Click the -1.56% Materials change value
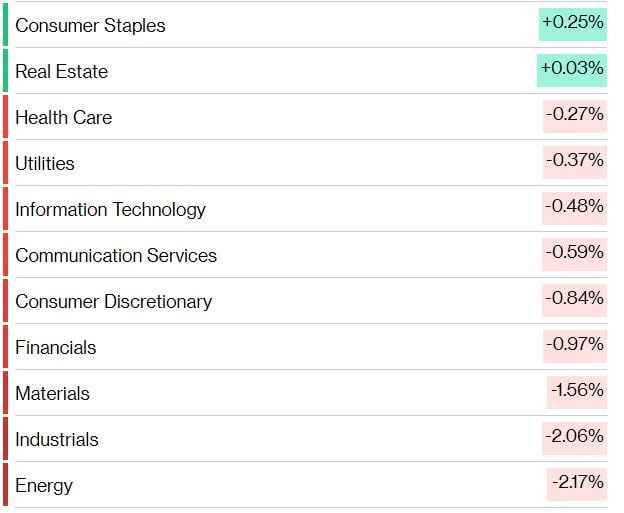 [576, 391]
